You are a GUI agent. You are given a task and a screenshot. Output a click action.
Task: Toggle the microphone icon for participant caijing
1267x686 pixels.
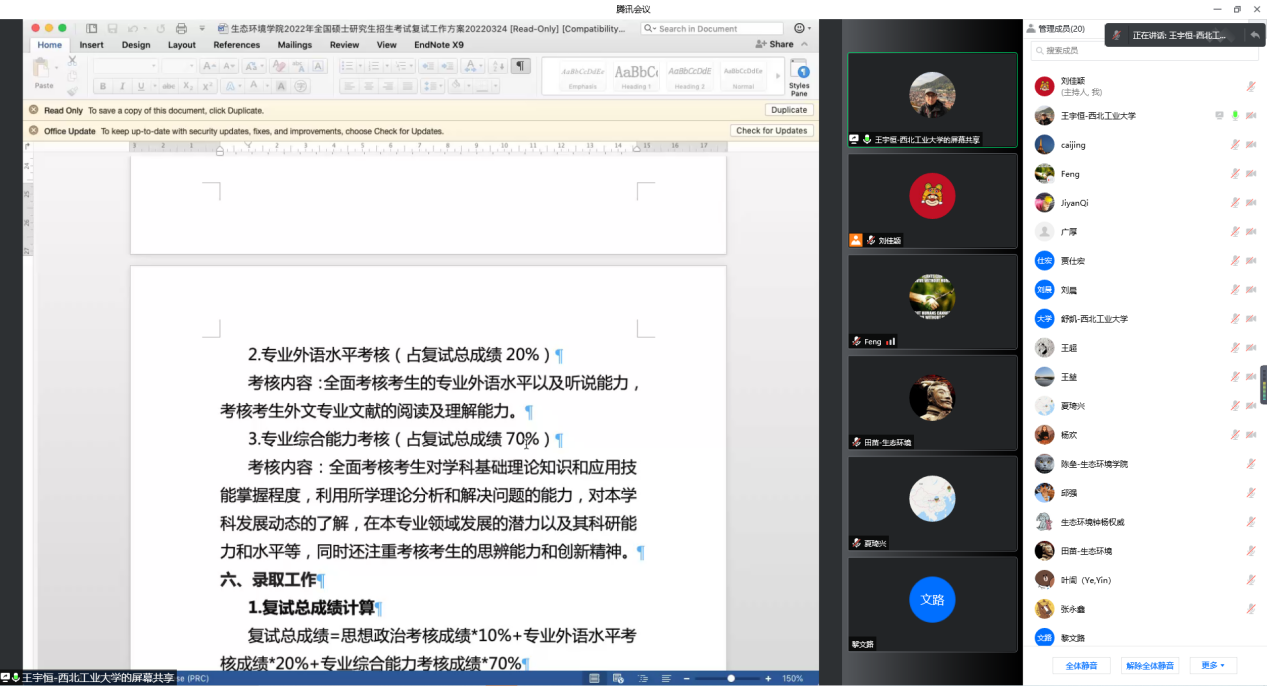click(x=1235, y=145)
